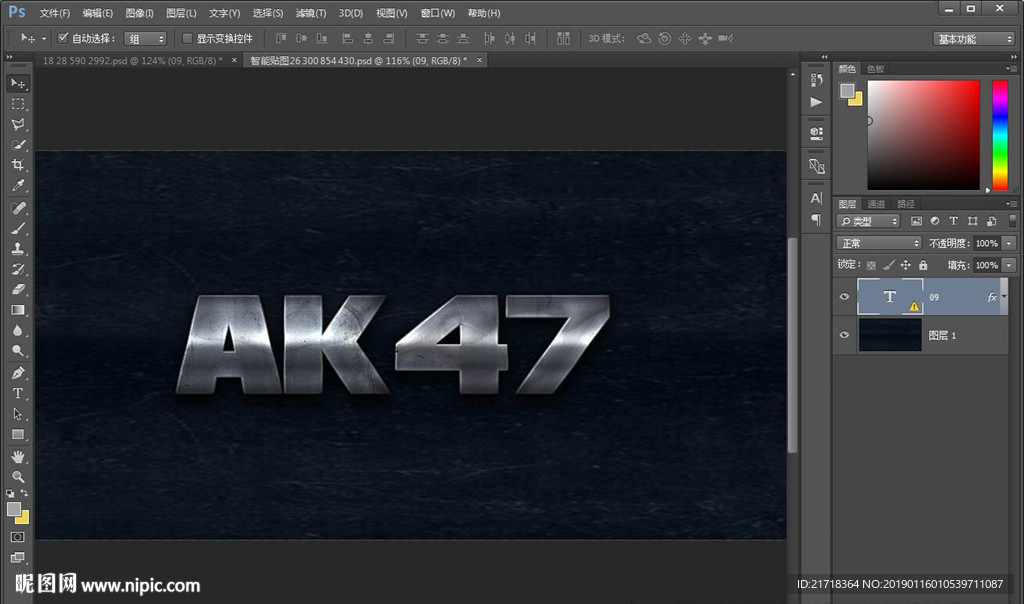The height and width of the screenshot is (604, 1024).
Task: Switch to 18 28 590 2992.psd document tab
Action: click(x=133, y=60)
